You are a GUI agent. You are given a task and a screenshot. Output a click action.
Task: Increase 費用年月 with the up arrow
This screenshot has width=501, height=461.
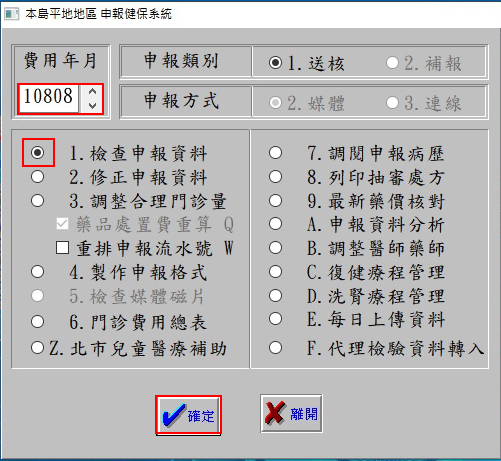[x=92, y=91]
